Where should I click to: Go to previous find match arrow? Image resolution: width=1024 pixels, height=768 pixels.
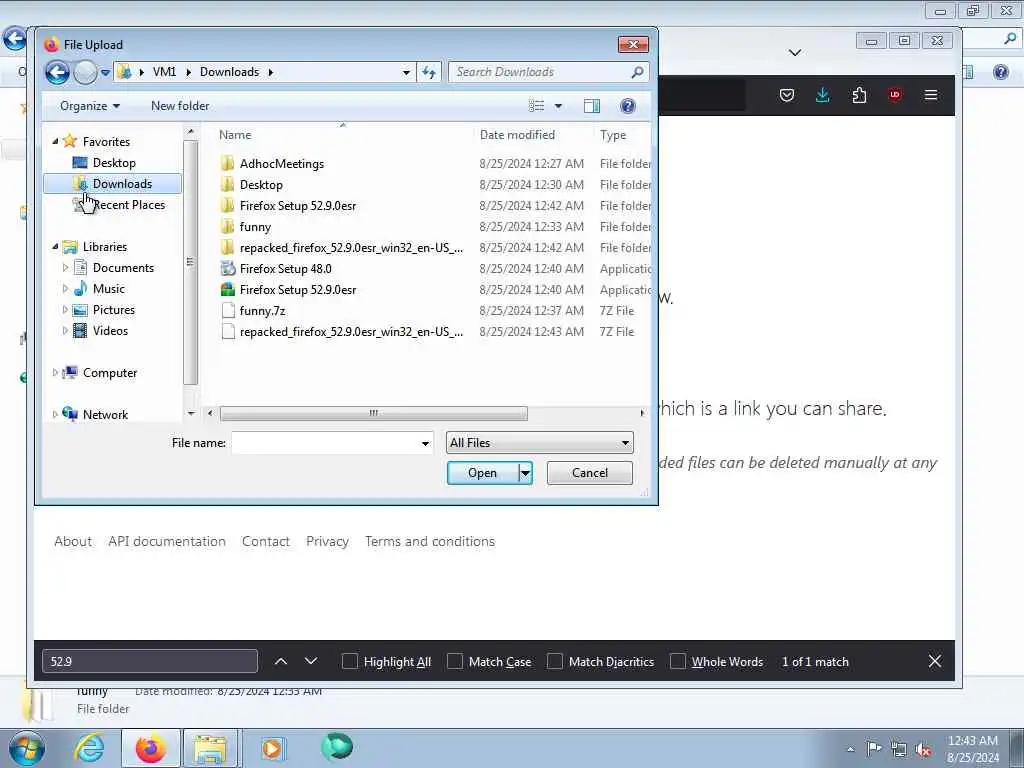[x=281, y=662]
